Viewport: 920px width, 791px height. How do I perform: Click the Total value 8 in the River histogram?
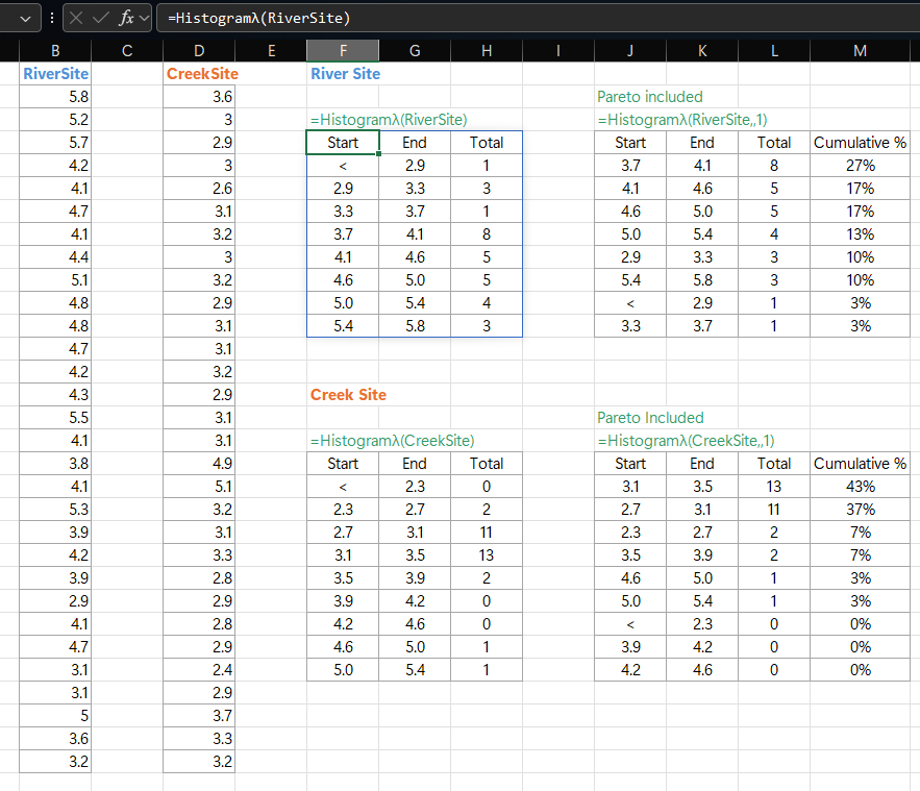(x=486, y=234)
